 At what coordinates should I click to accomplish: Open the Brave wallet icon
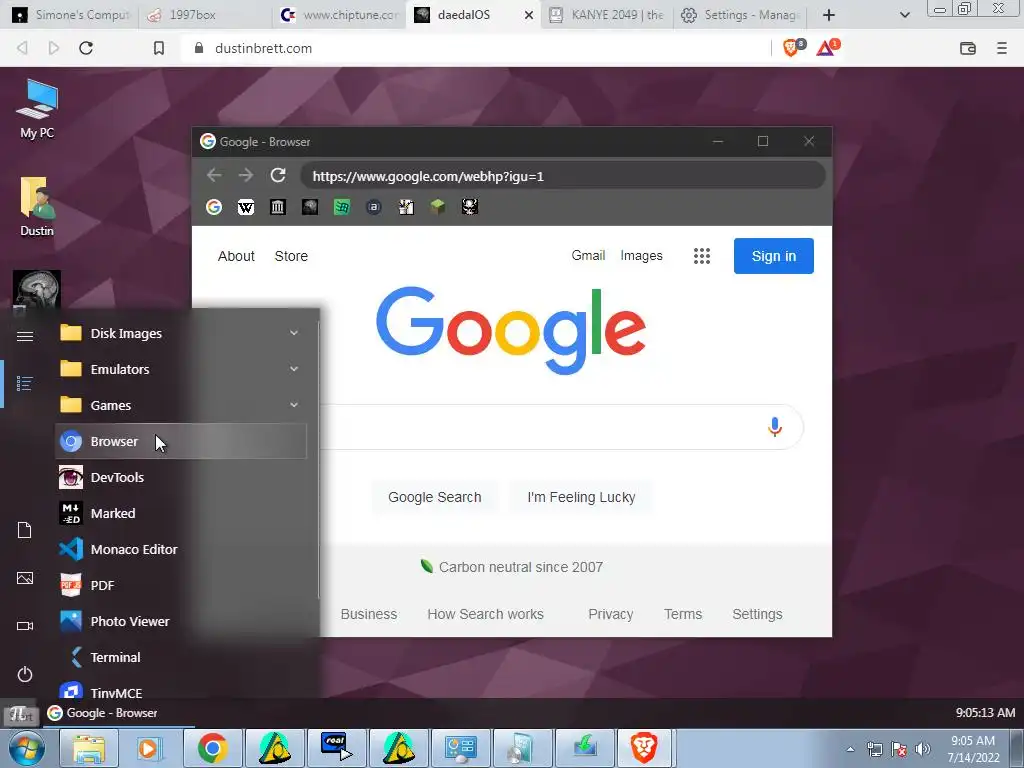pyautogui.click(x=968, y=48)
